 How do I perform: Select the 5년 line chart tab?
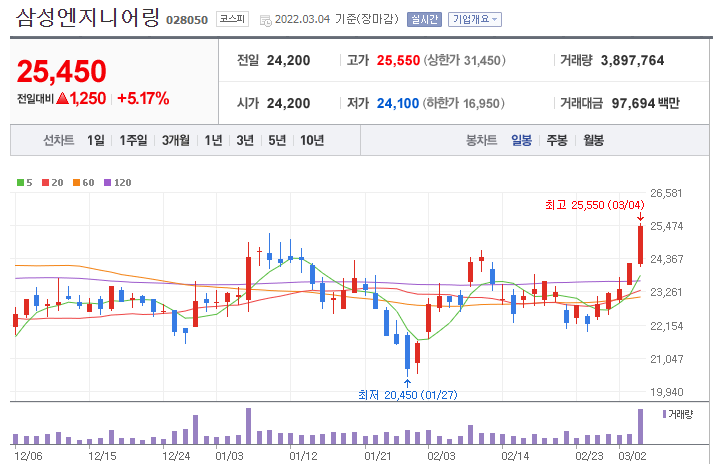pyautogui.click(x=277, y=140)
